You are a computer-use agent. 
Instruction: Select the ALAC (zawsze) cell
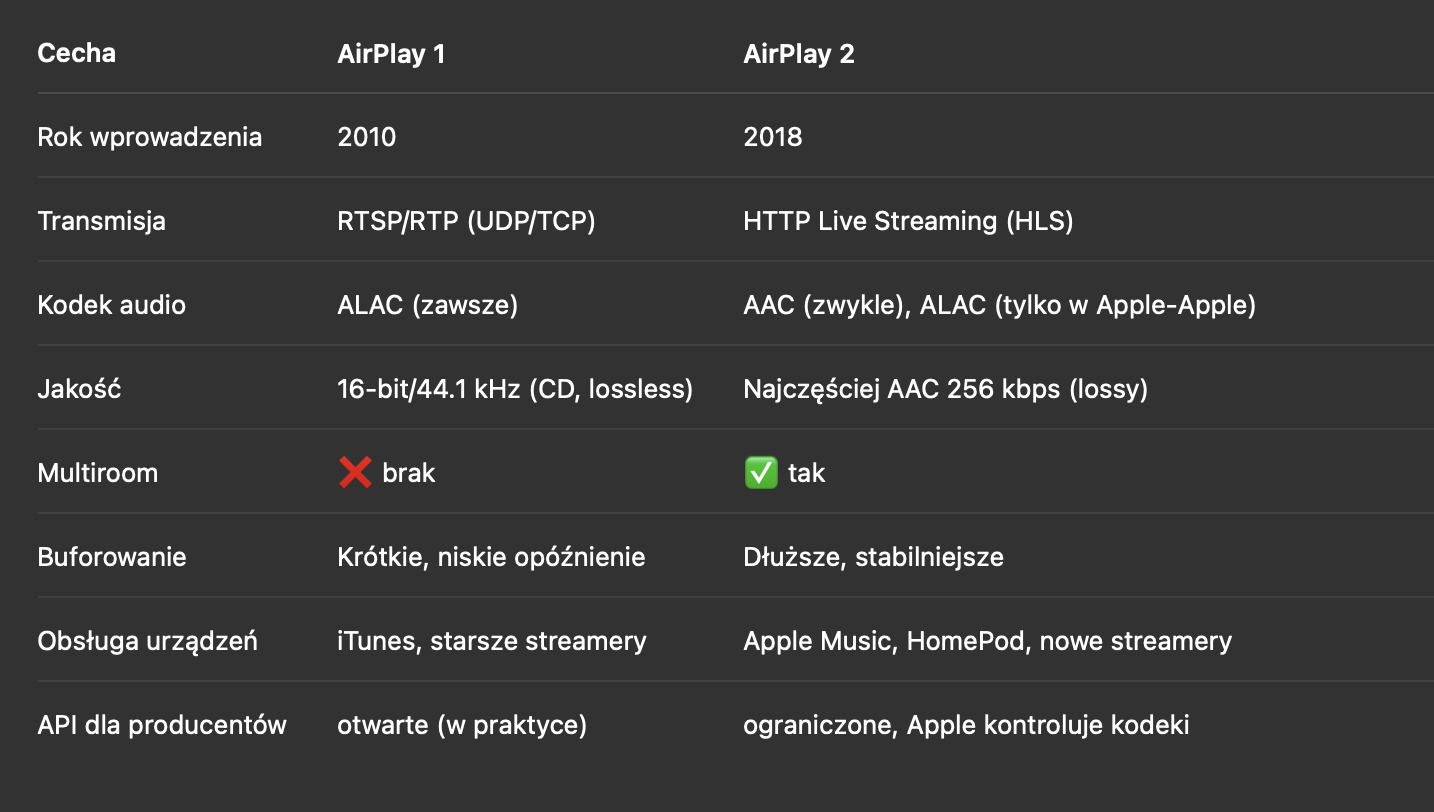[428, 305]
